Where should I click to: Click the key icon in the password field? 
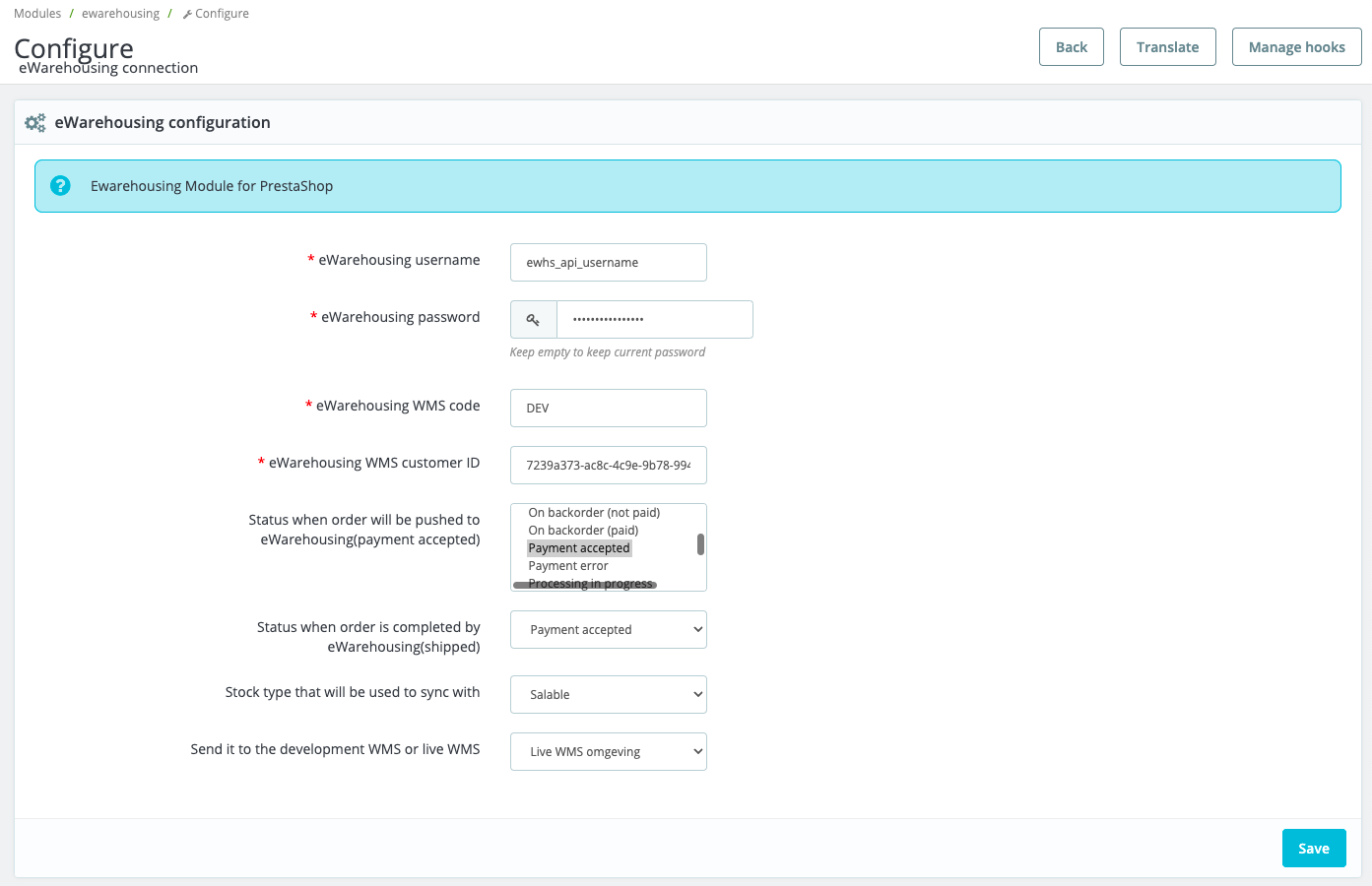coord(533,319)
